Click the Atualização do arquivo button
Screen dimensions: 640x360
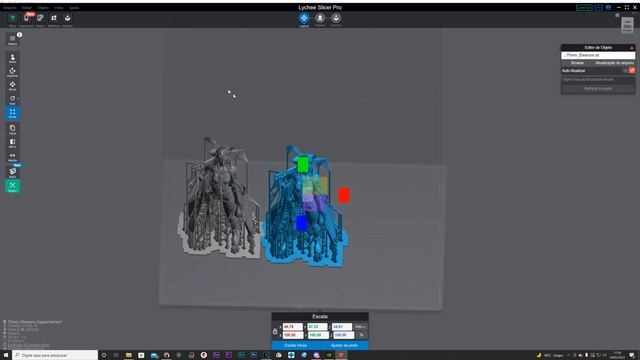coord(614,63)
